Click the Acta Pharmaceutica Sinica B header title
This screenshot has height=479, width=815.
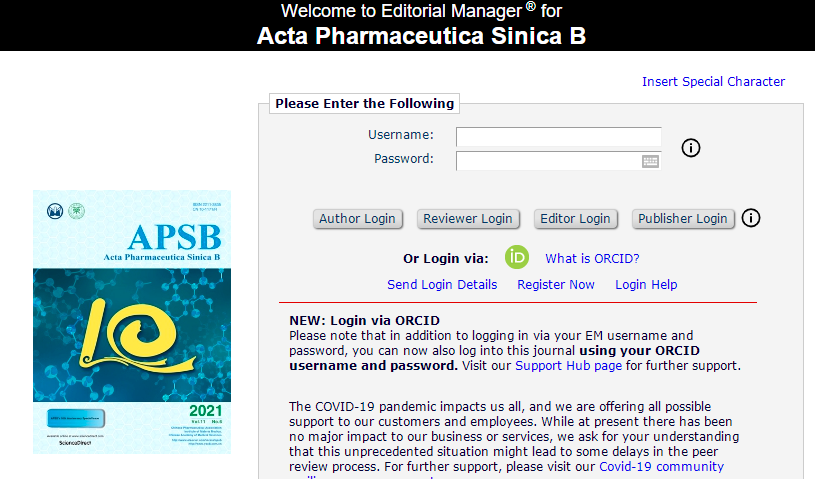click(421, 37)
